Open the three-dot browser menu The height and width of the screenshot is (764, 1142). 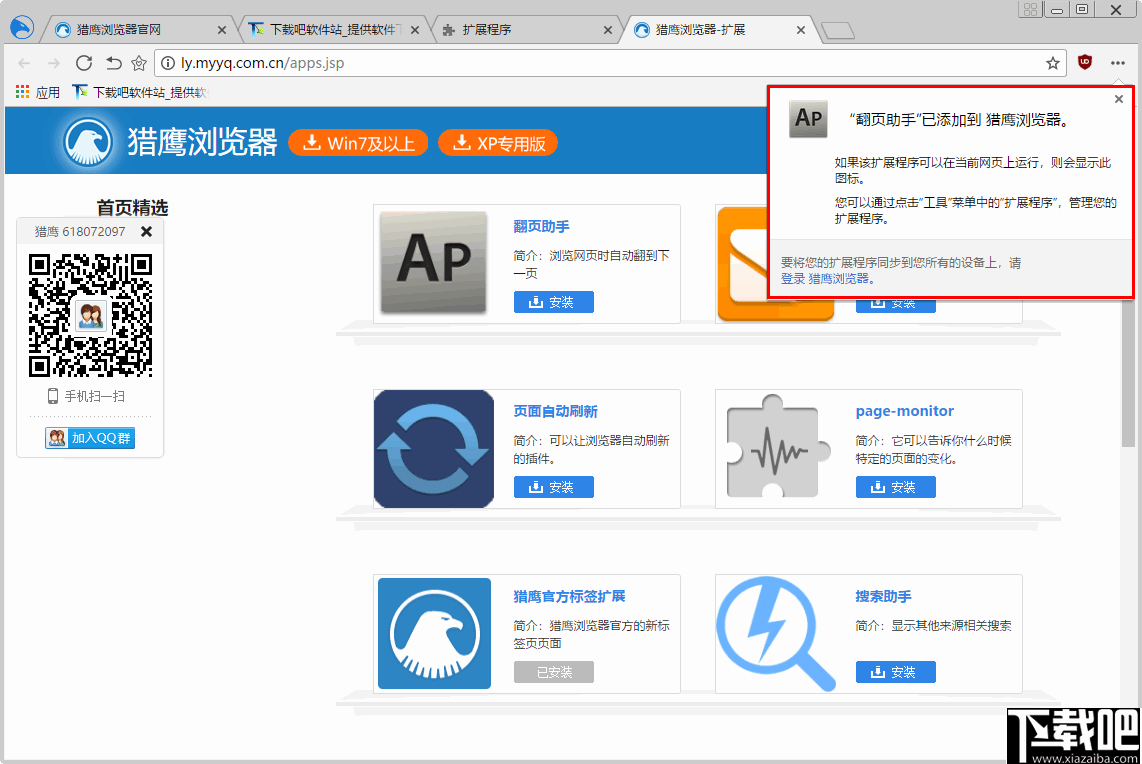1118,63
